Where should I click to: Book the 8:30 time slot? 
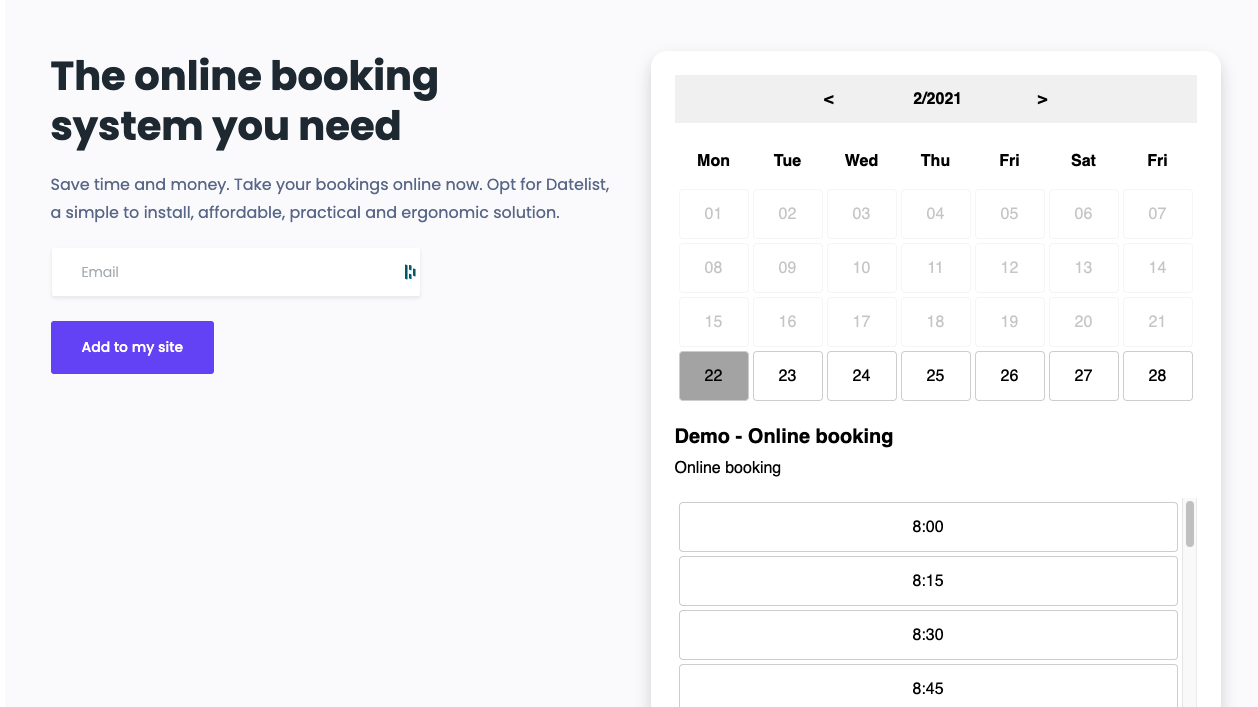(927, 635)
